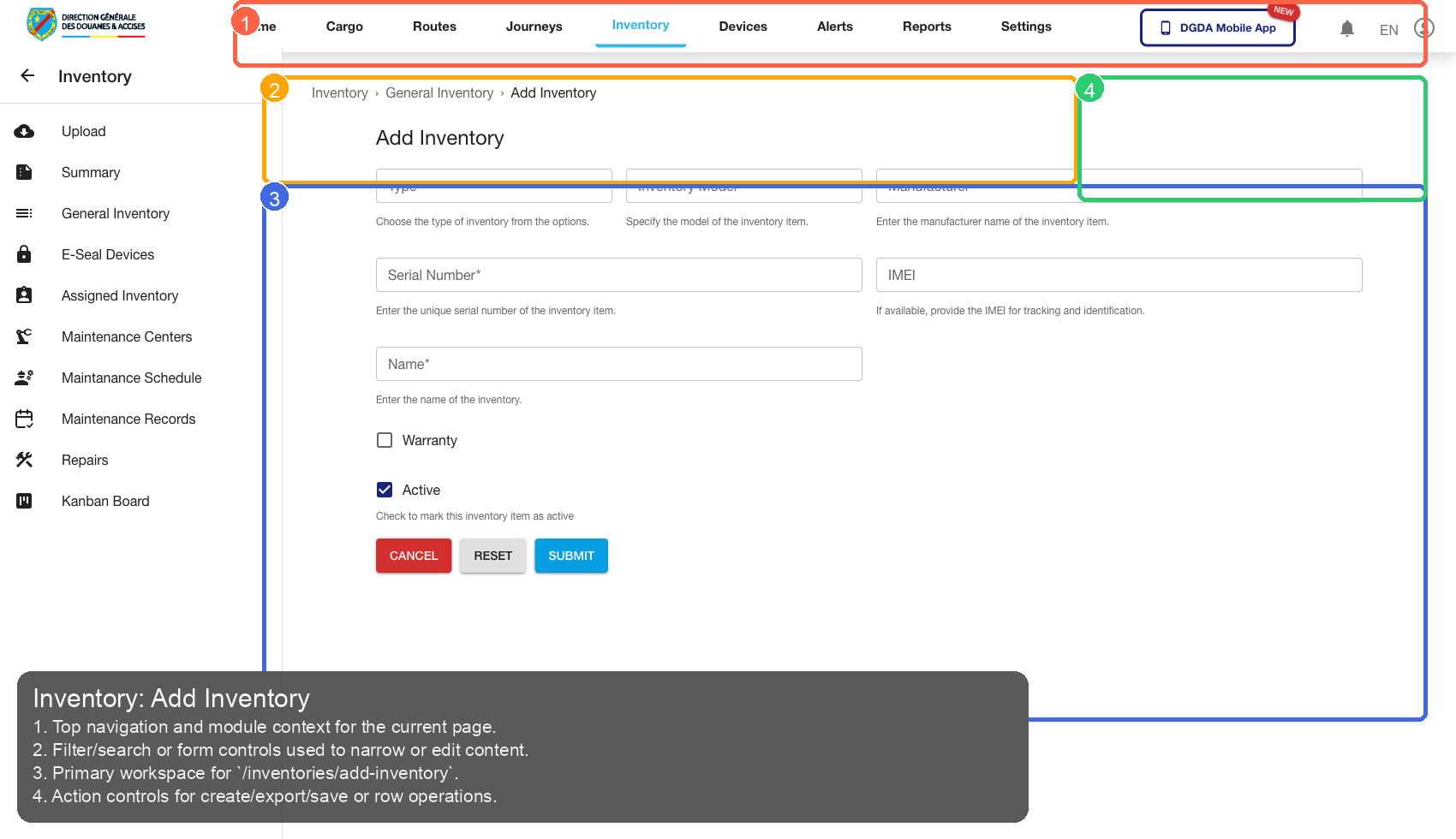Click inside the Serial Number field
The width and height of the screenshot is (1456, 839).
tap(618, 275)
